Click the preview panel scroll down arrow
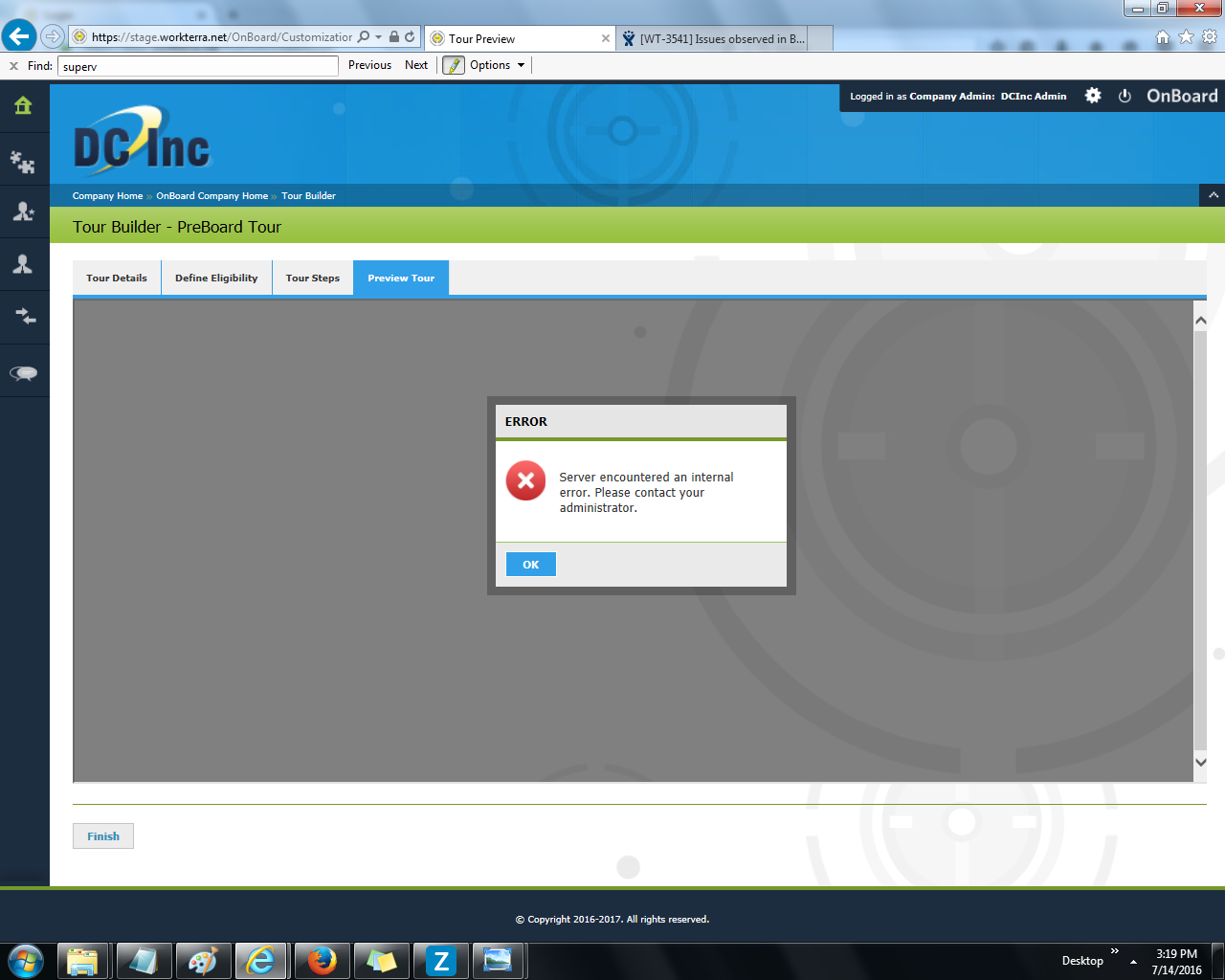Image resolution: width=1225 pixels, height=980 pixels. pyautogui.click(x=1200, y=763)
